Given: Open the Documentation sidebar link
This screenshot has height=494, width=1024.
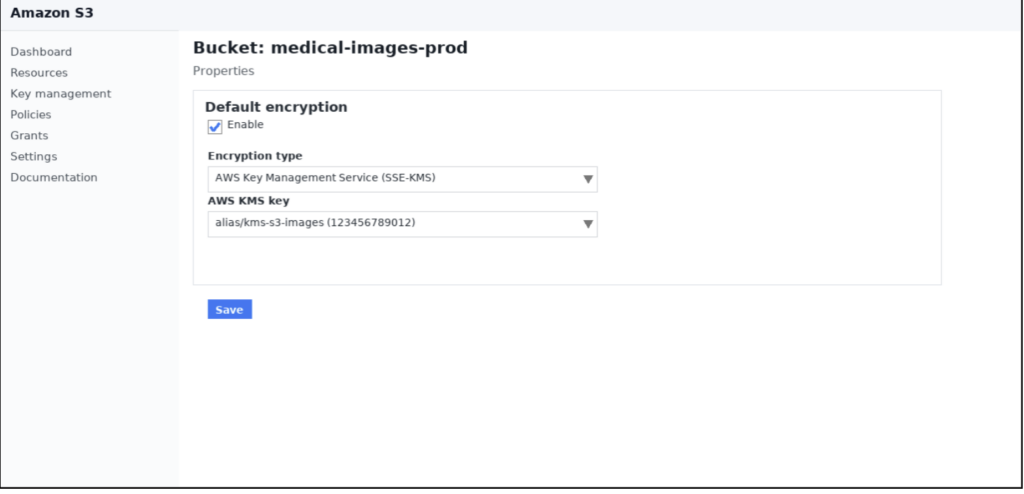Looking at the screenshot, I should coord(54,177).
